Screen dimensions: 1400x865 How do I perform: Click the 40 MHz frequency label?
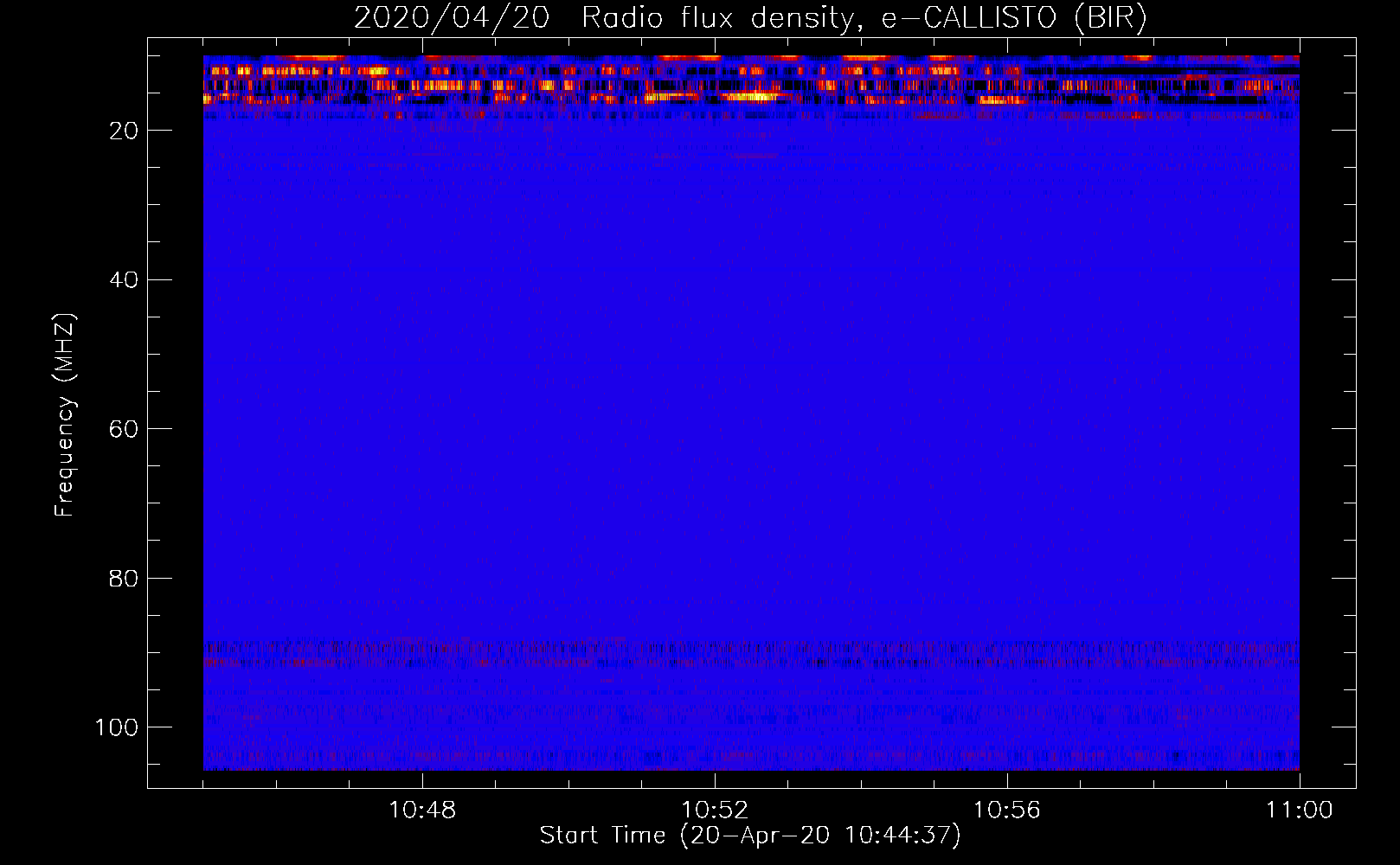(x=125, y=280)
